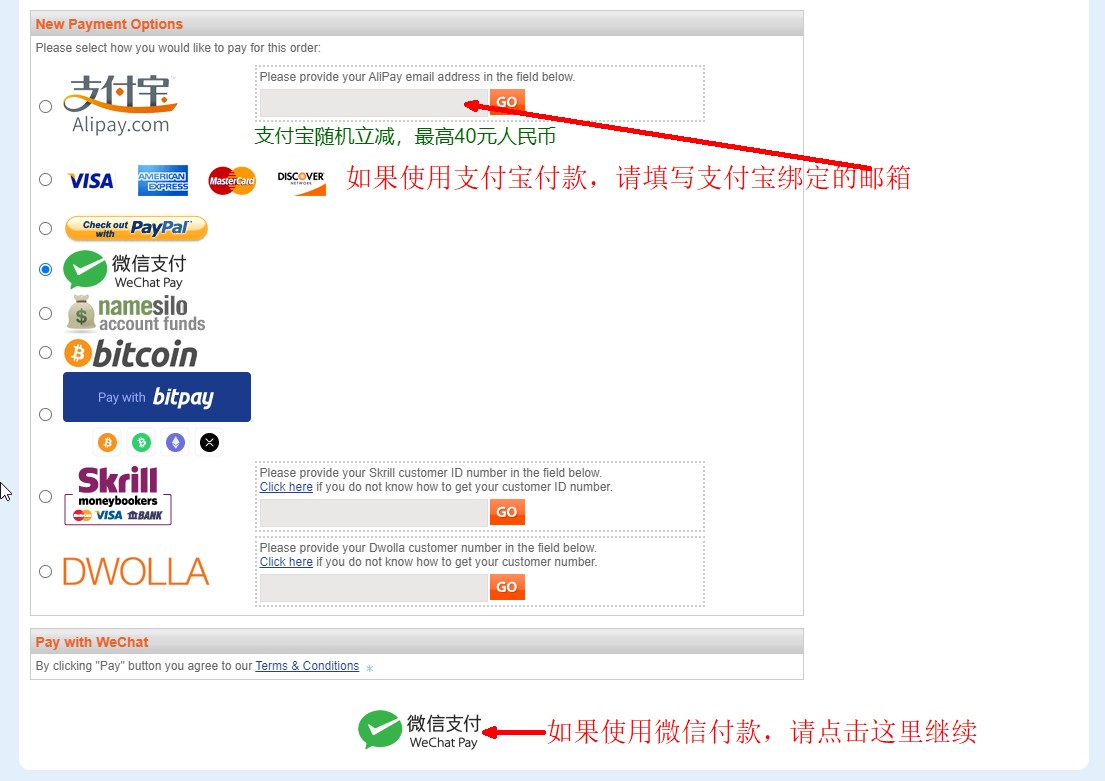Click GO button for Skrill customer ID

507,512
